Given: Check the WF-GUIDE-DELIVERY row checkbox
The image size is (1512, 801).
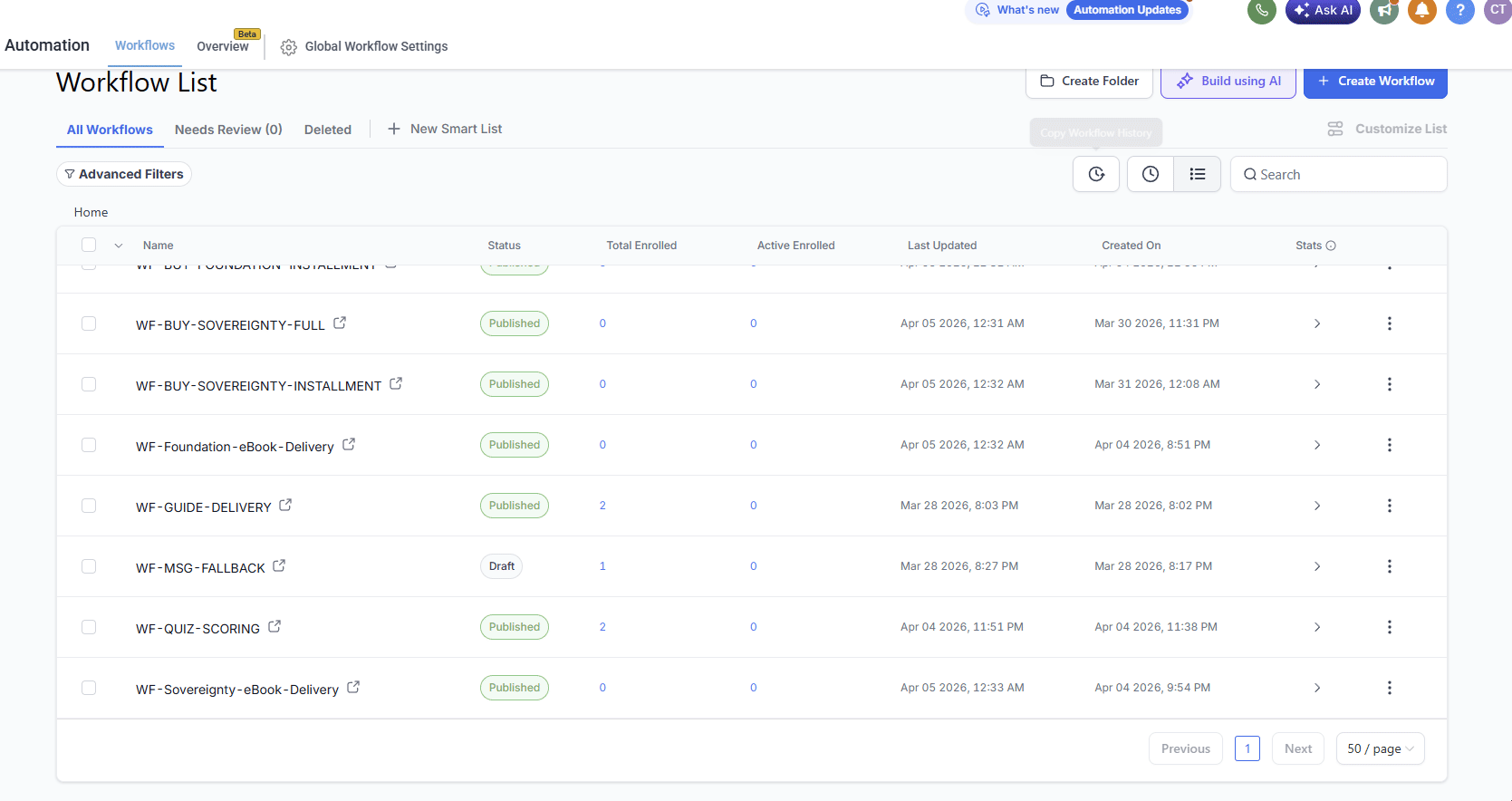Looking at the screenshot, I should point(89,506).
